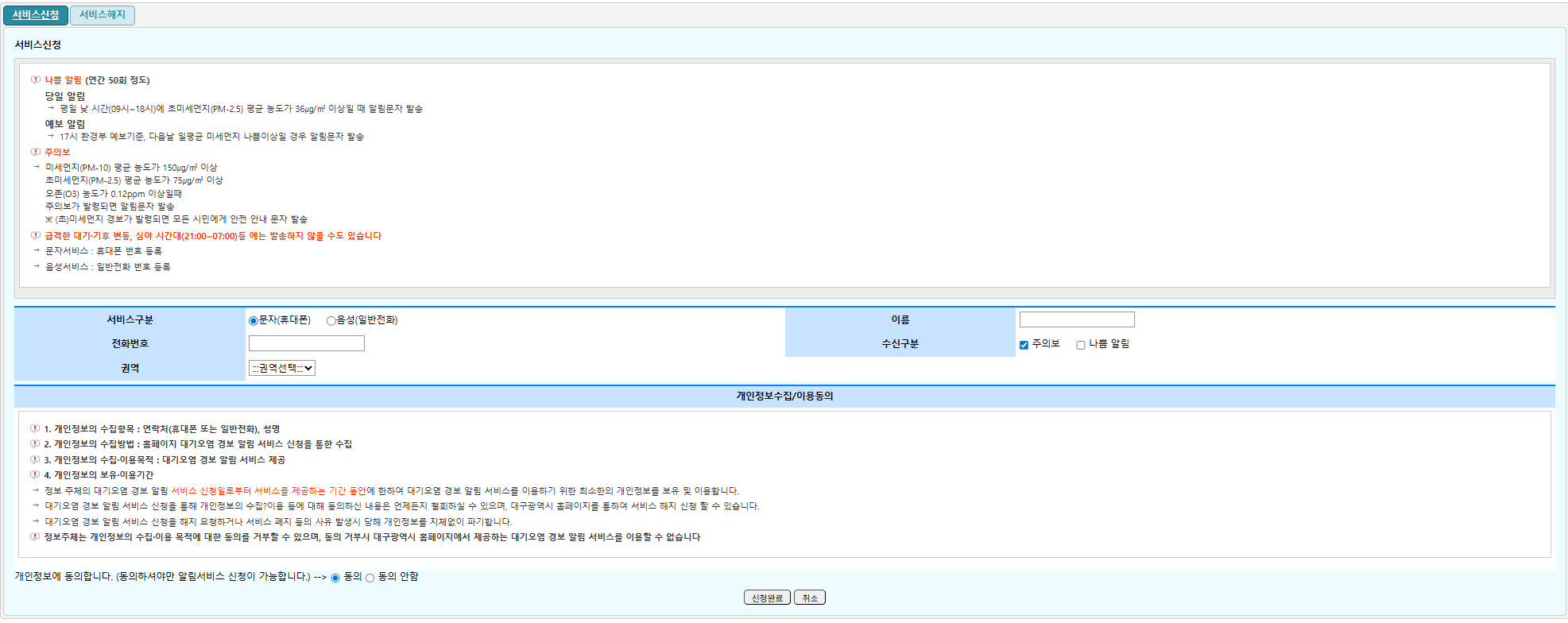Screen dimensions: 1568x623
Task: Open the 권역선택 dropdown
Action: (x=282, y=368)
